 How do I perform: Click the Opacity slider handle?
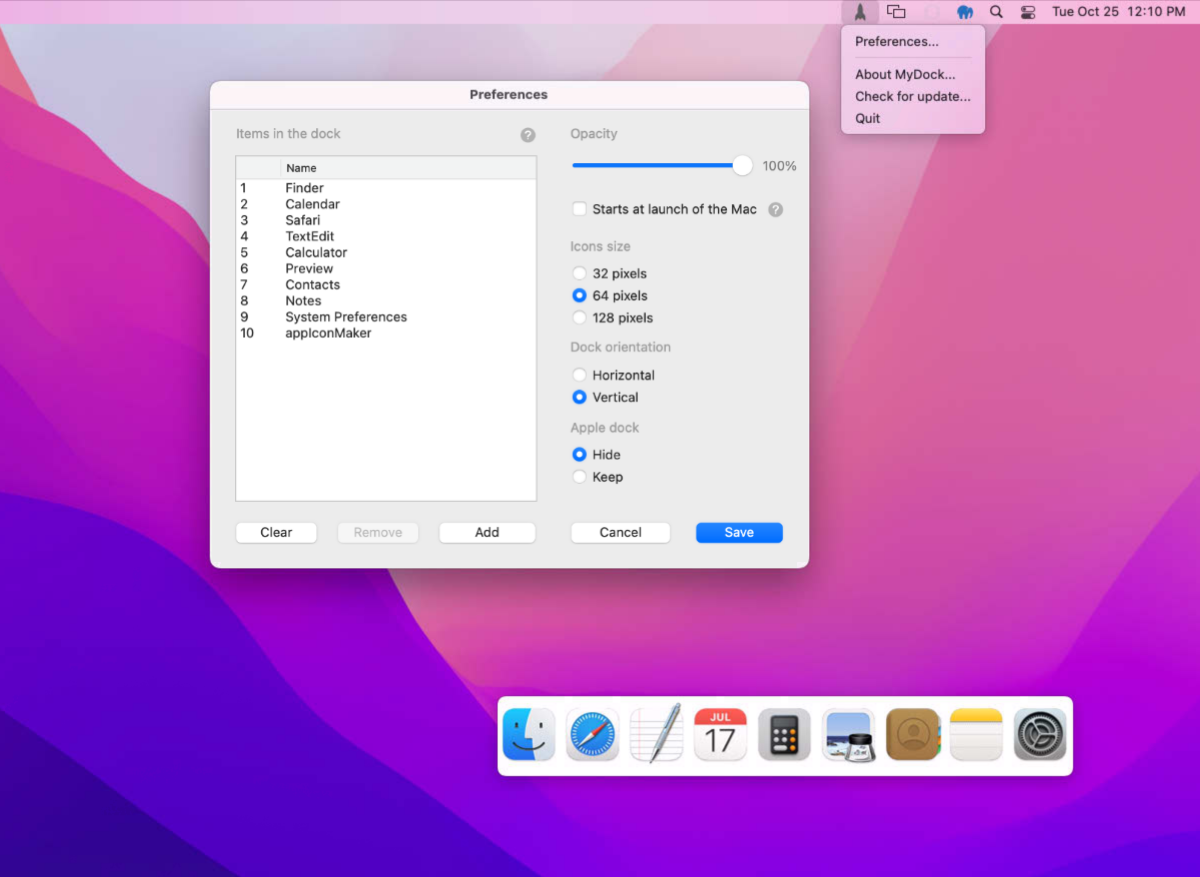tap(742, 166)
